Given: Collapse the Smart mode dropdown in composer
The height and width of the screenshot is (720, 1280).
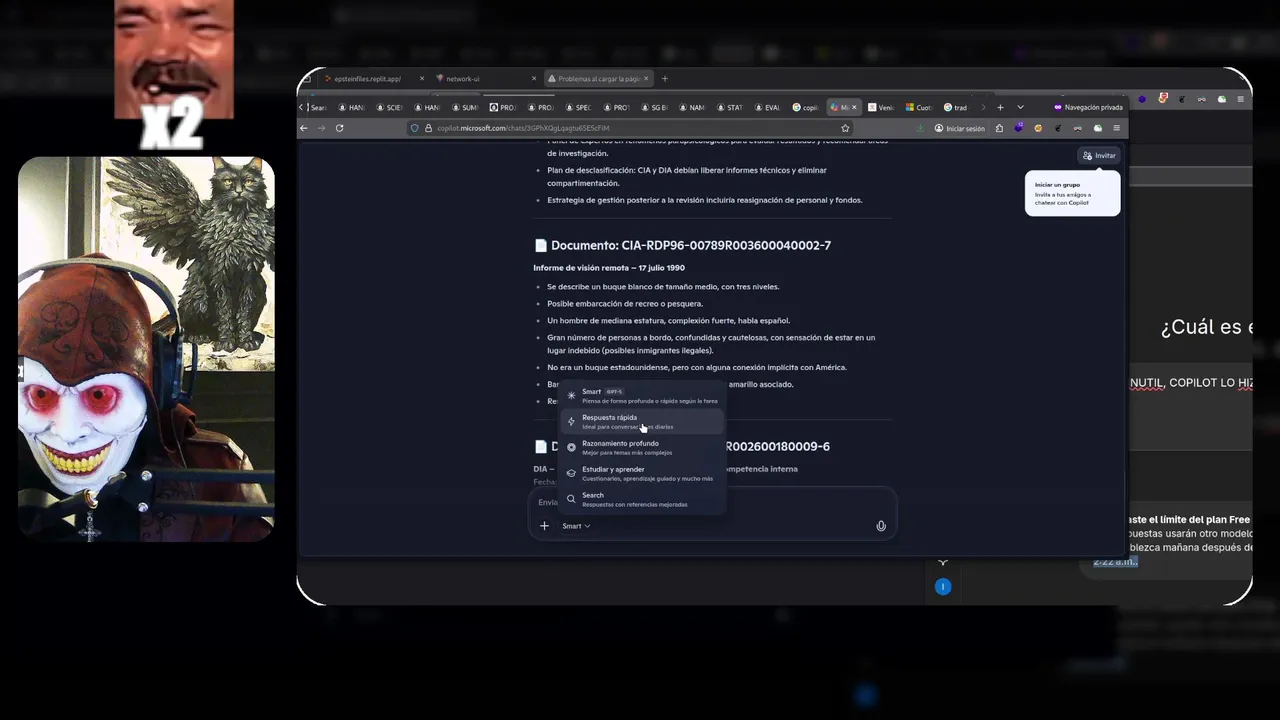Looking at the screenshot, I should tap(576, 526).
